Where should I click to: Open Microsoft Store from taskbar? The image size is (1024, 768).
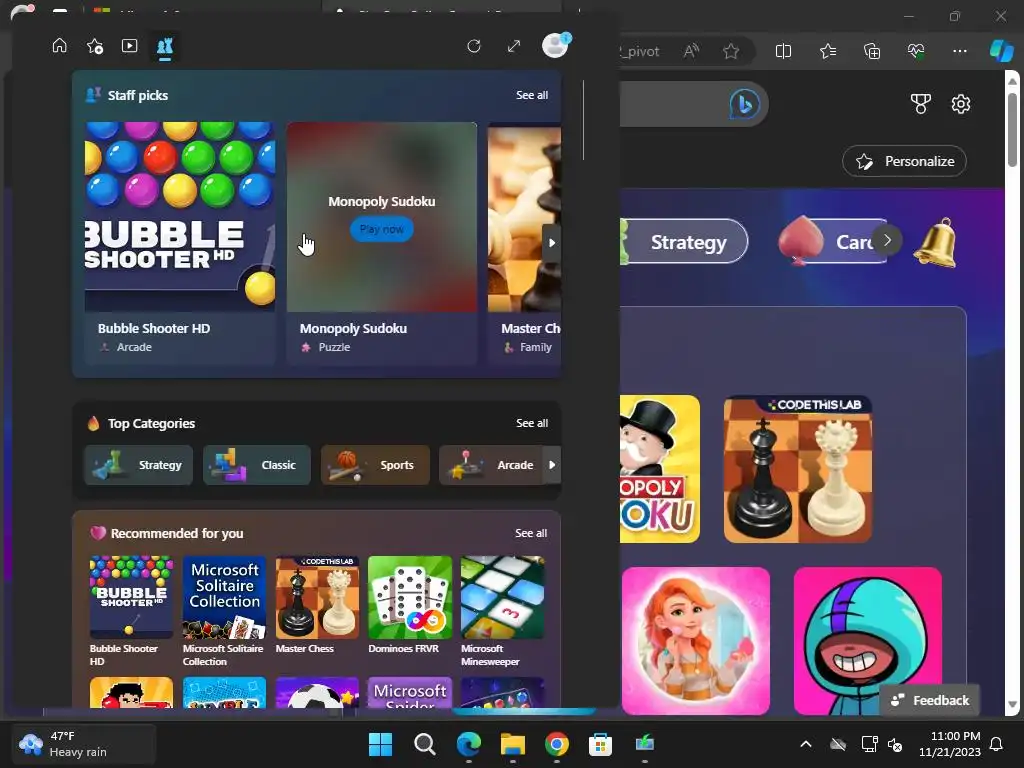pyautogui.click(x=600, y=744)
